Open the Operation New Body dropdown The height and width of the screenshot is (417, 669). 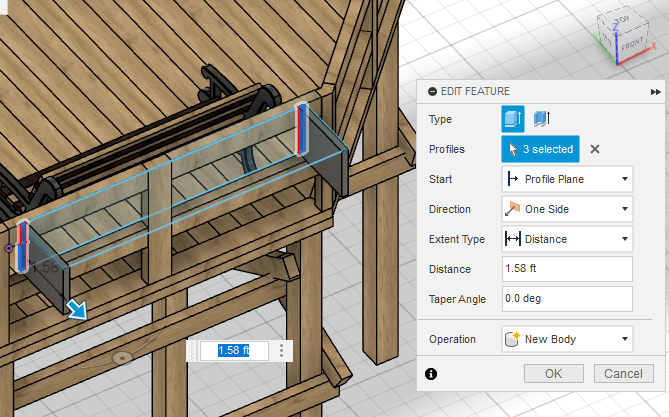click(567, 339)
